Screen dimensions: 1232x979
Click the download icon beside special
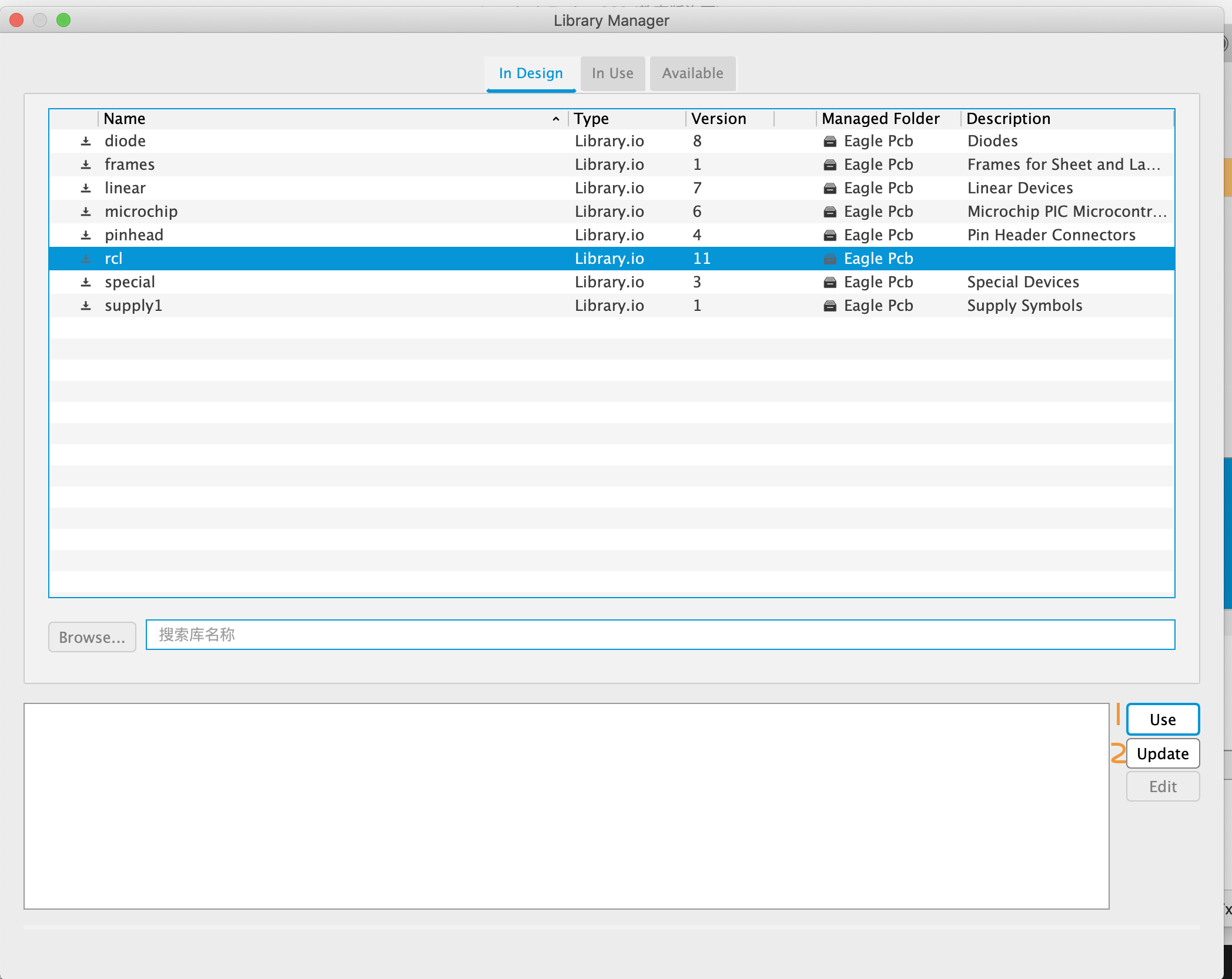pyautogui.click(x=86, y=282)
